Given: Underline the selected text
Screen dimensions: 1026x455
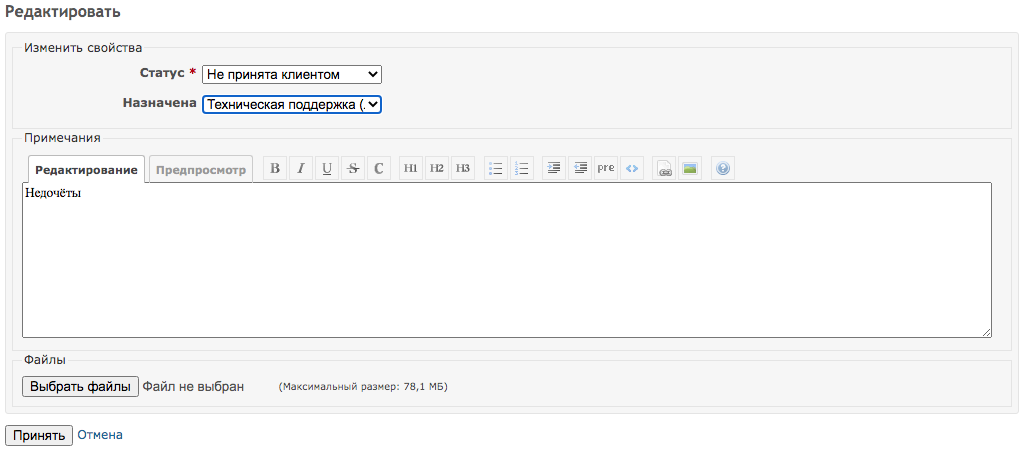Looking at the screenshot, I should click(x=327, y=169).
